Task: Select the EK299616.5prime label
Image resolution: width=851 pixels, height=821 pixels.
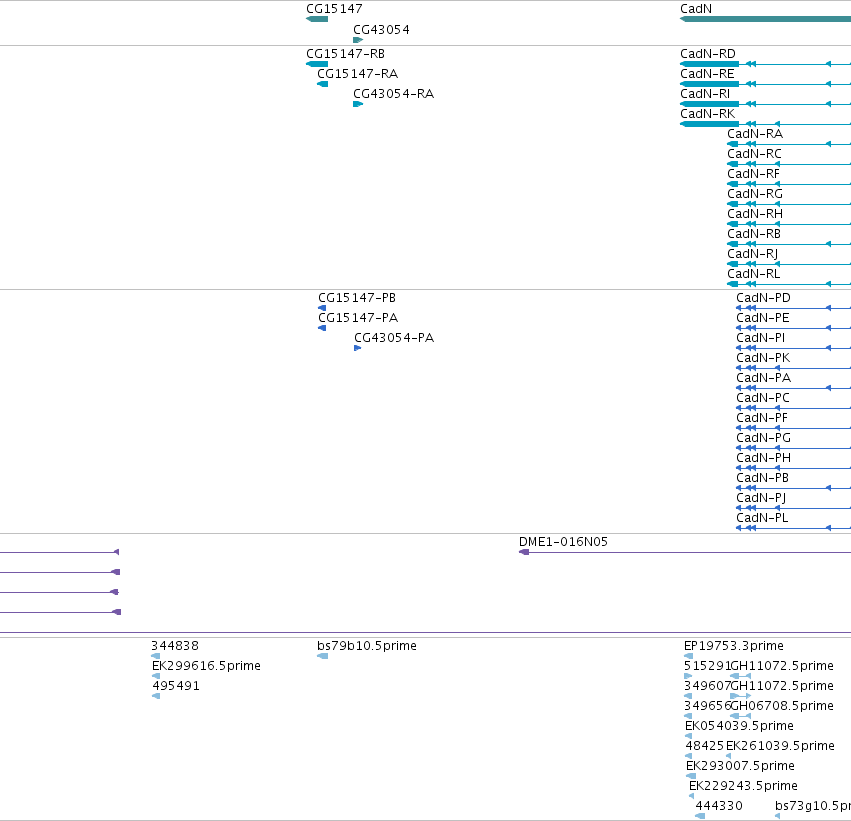Action: 206,666
